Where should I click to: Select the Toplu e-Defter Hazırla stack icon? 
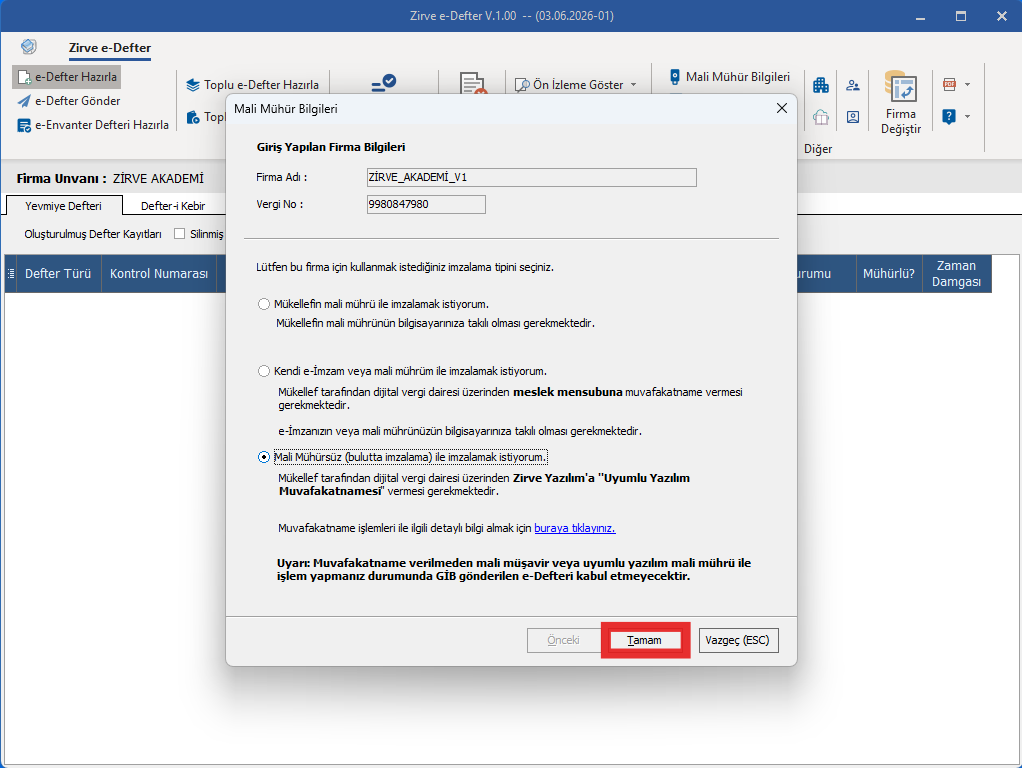coord(193,85)
